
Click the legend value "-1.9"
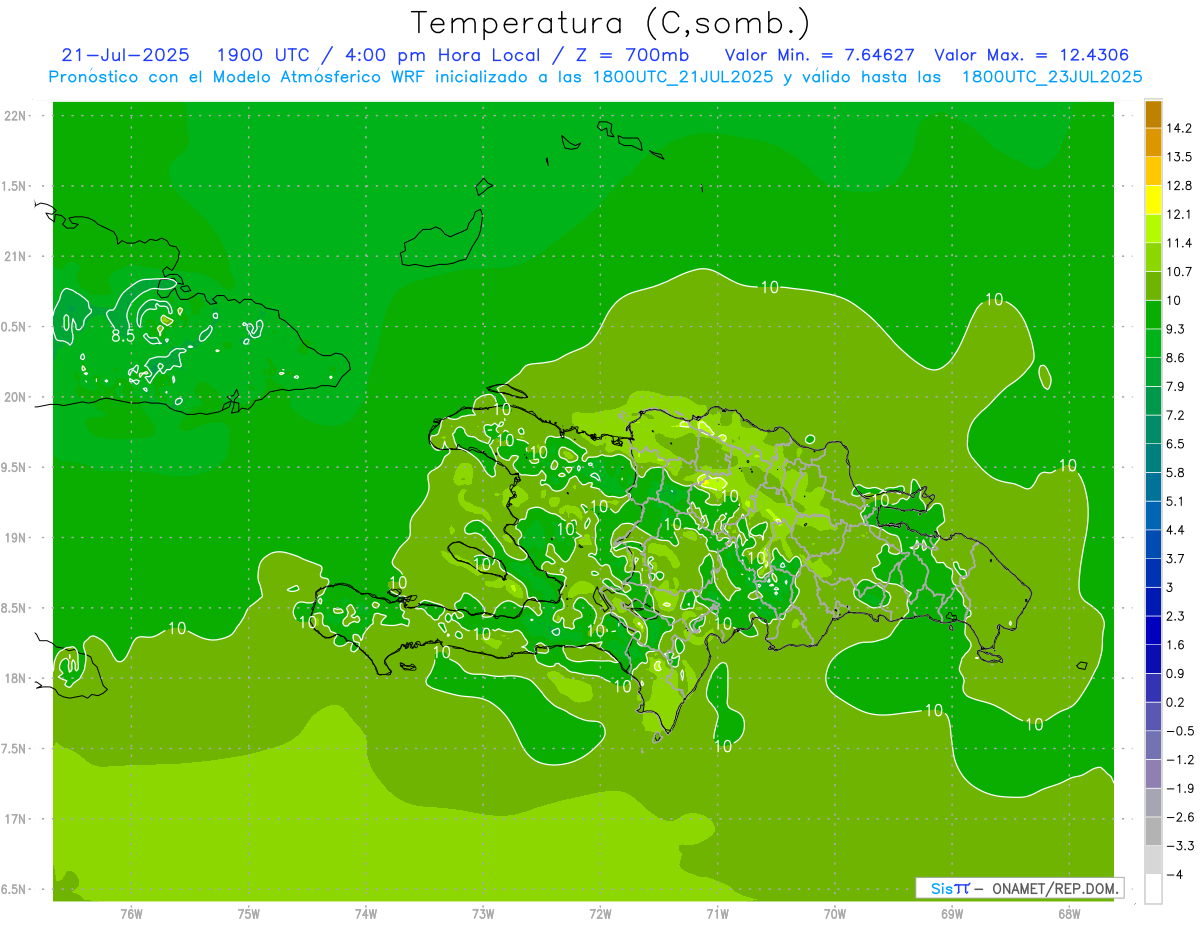[1181, 788]
